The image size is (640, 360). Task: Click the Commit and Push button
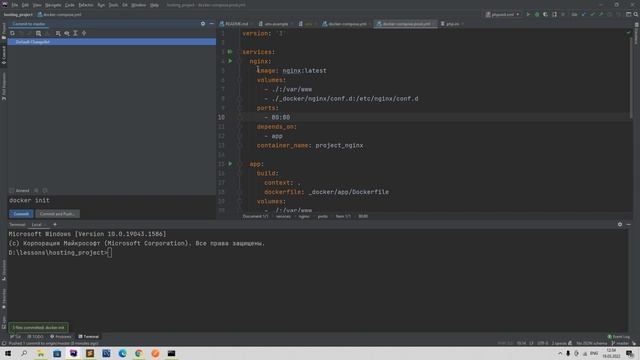coord(57,214)
